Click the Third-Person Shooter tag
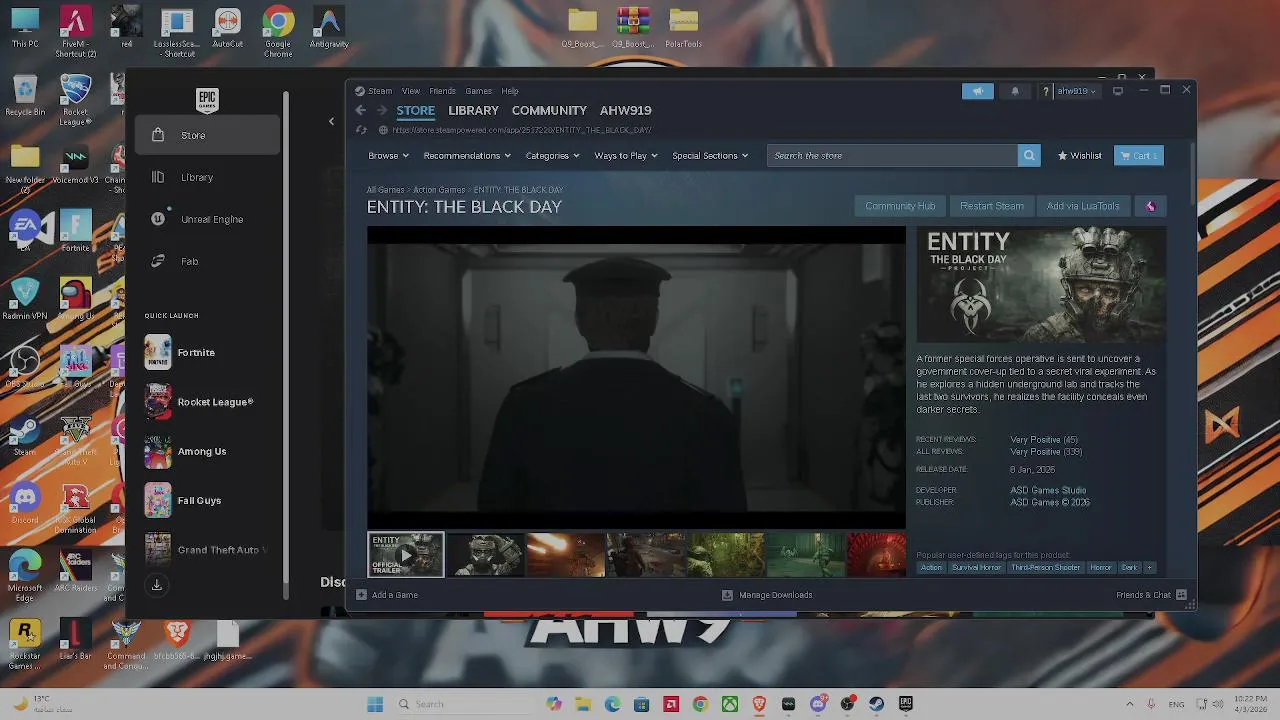 click(x=1045, y=568)
